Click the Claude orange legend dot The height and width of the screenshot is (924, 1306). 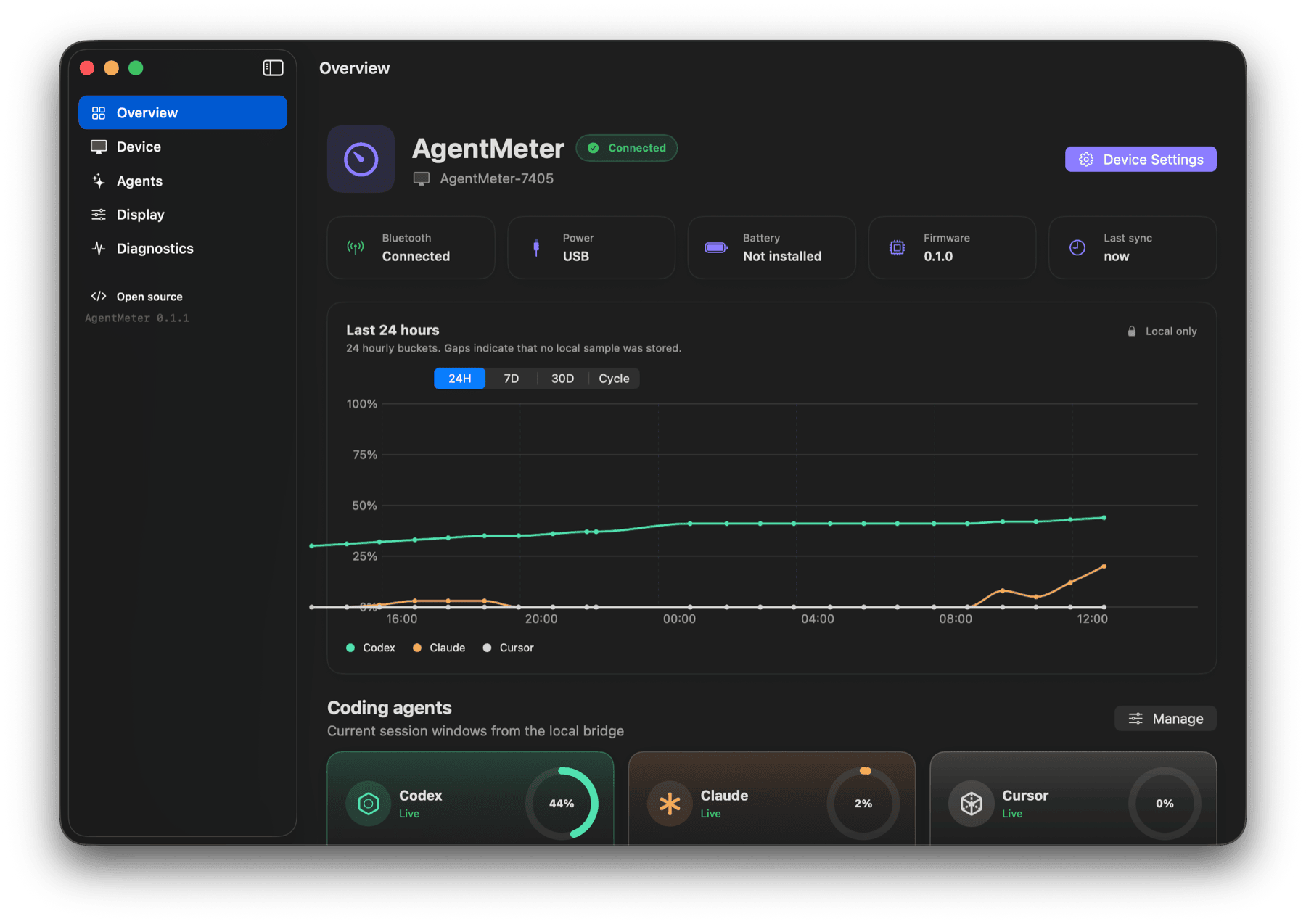[417, 648]
